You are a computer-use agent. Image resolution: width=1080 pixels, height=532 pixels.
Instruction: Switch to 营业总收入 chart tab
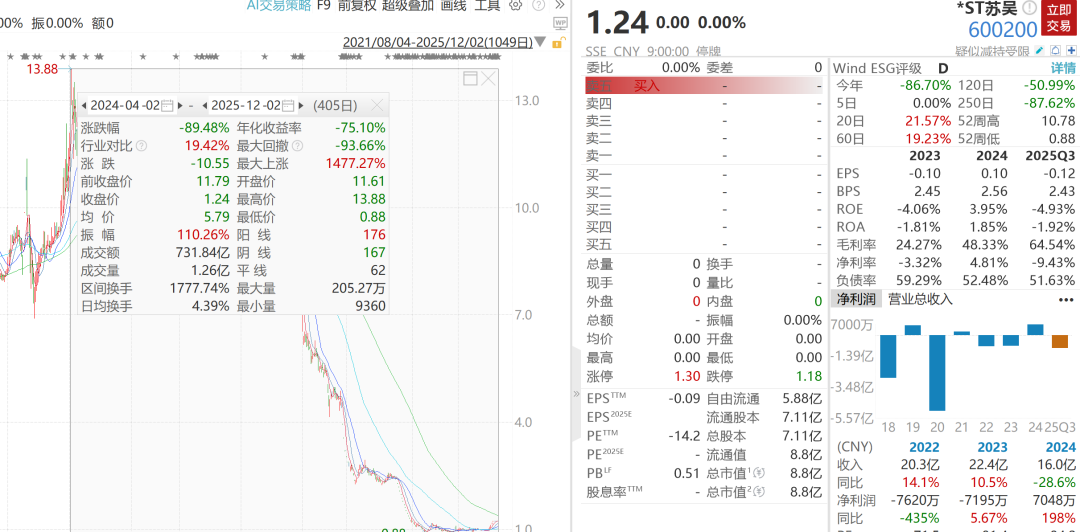point(920,299)
